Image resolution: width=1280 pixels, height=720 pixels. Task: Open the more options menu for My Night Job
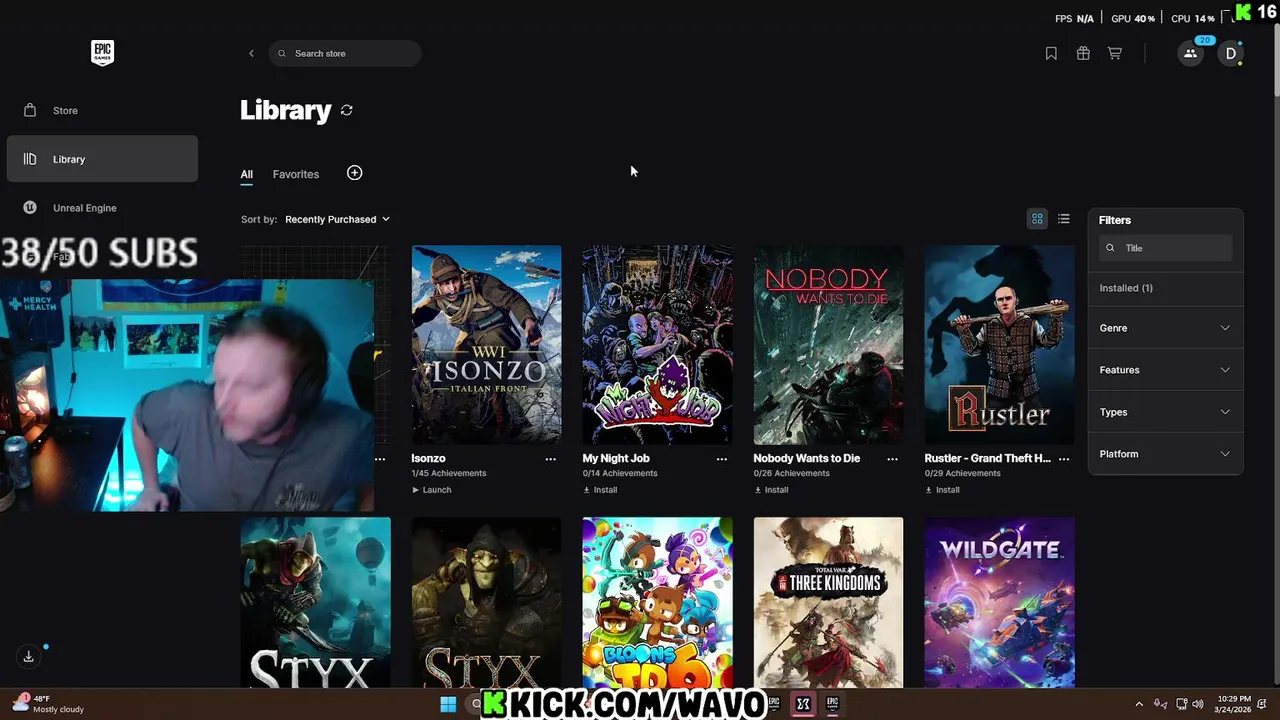722,459
